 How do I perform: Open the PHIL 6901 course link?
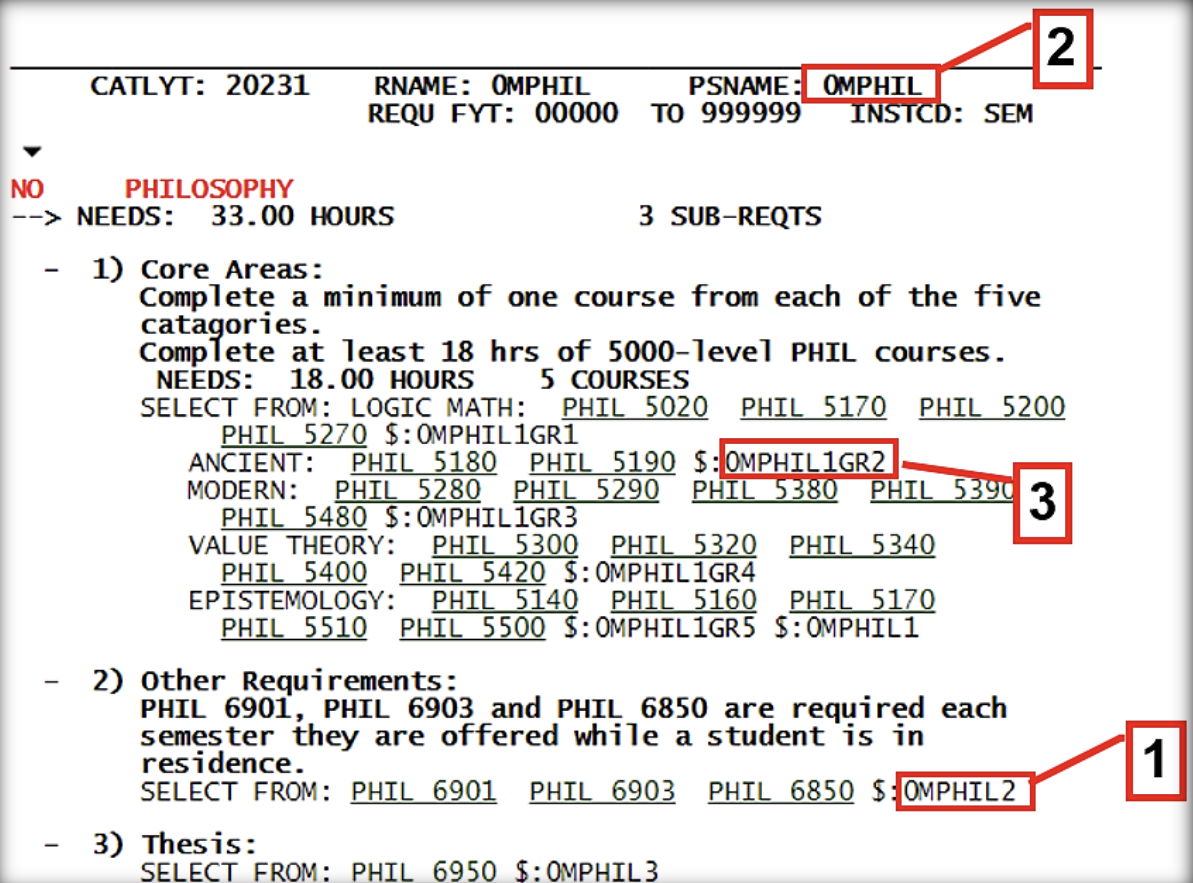[x=423, y=792]
